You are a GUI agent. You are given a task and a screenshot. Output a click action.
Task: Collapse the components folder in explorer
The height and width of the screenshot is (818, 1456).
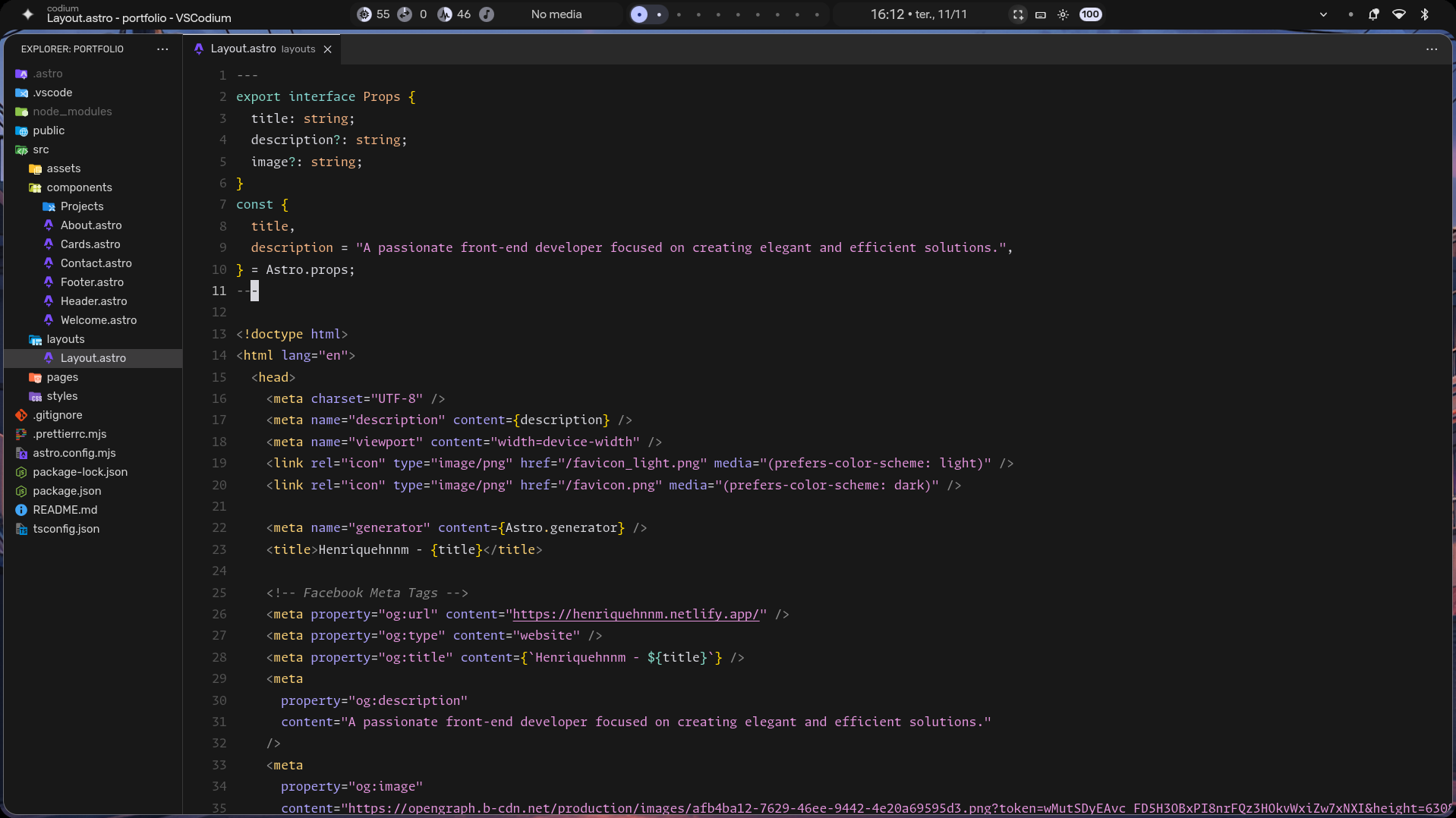point(79,187)
